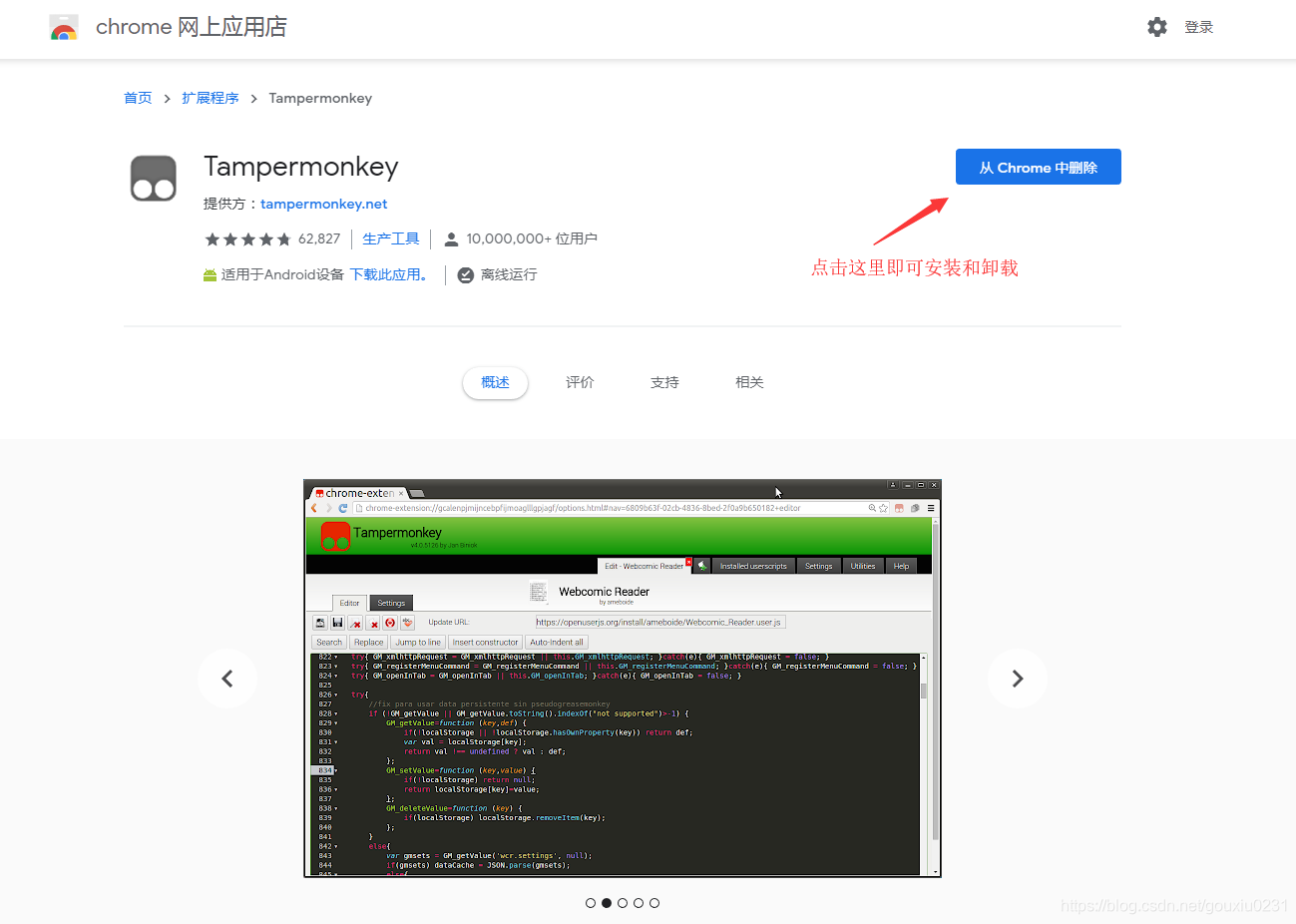The image size is (1296, 924).
Task: Select the fifth carousel dot
Action: point(654,903)
